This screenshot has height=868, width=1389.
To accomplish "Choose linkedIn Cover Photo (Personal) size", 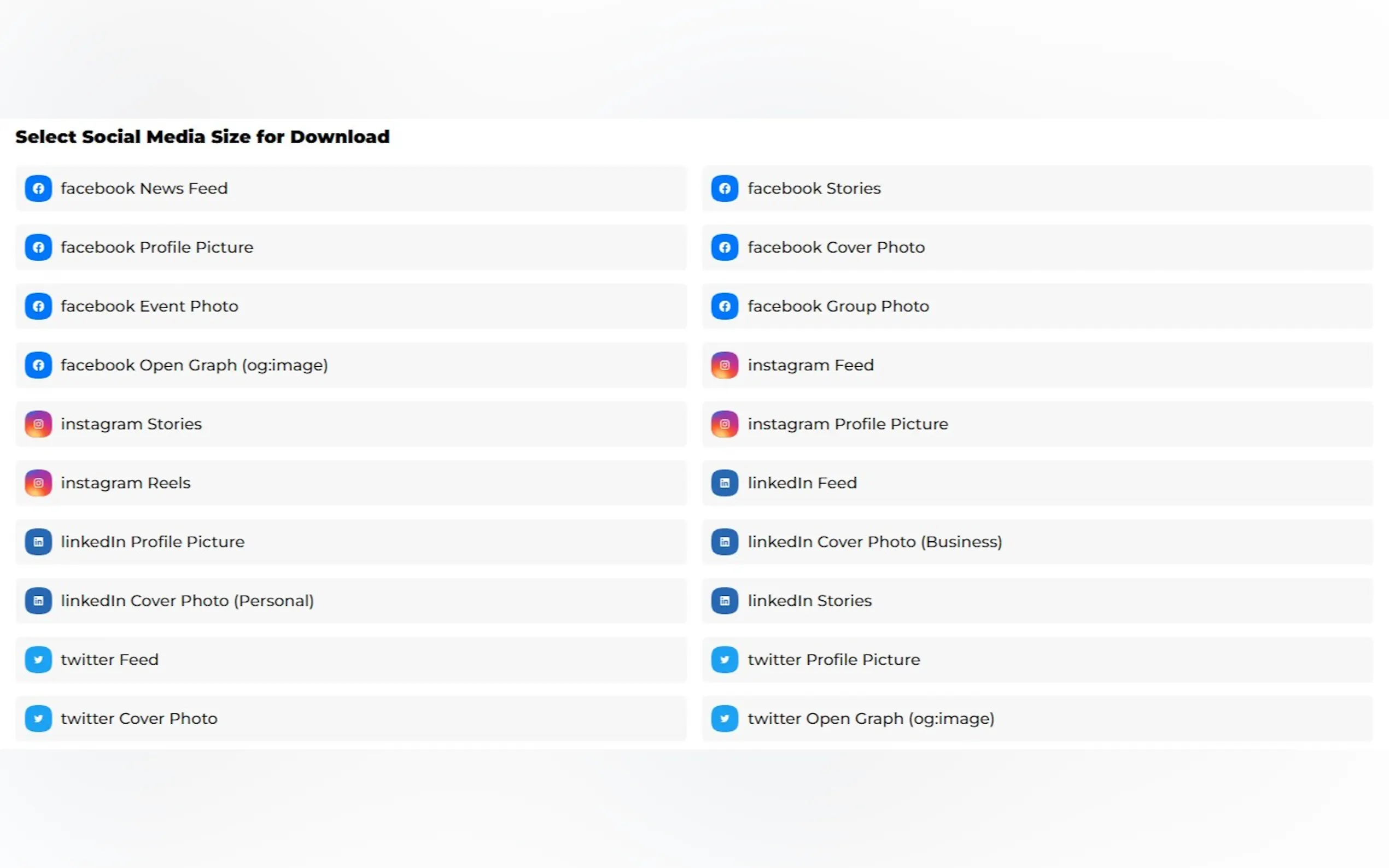I will [187, 601].
